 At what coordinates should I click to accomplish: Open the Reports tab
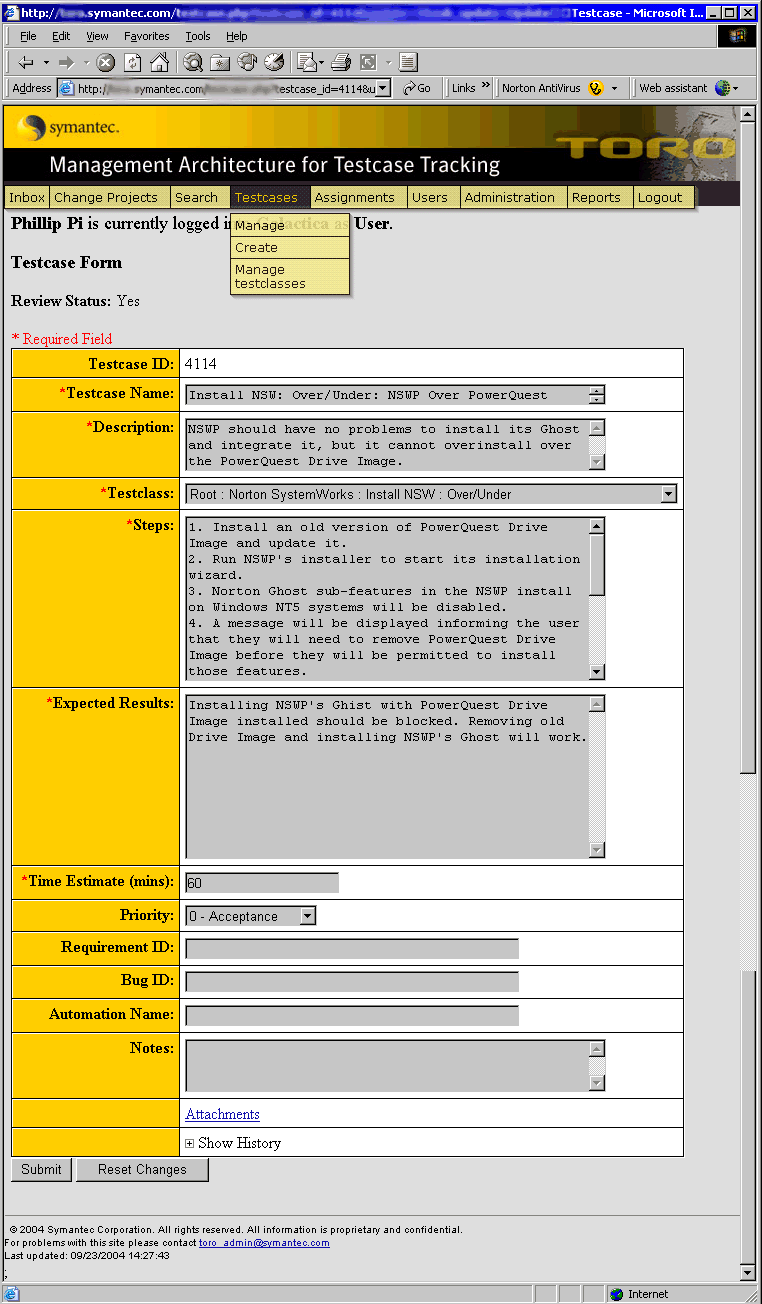pos(596,197)
